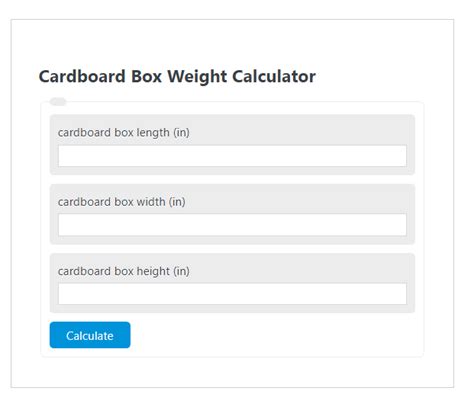
Task: Click the '(in)' unit on the length label
Action: 181,133
